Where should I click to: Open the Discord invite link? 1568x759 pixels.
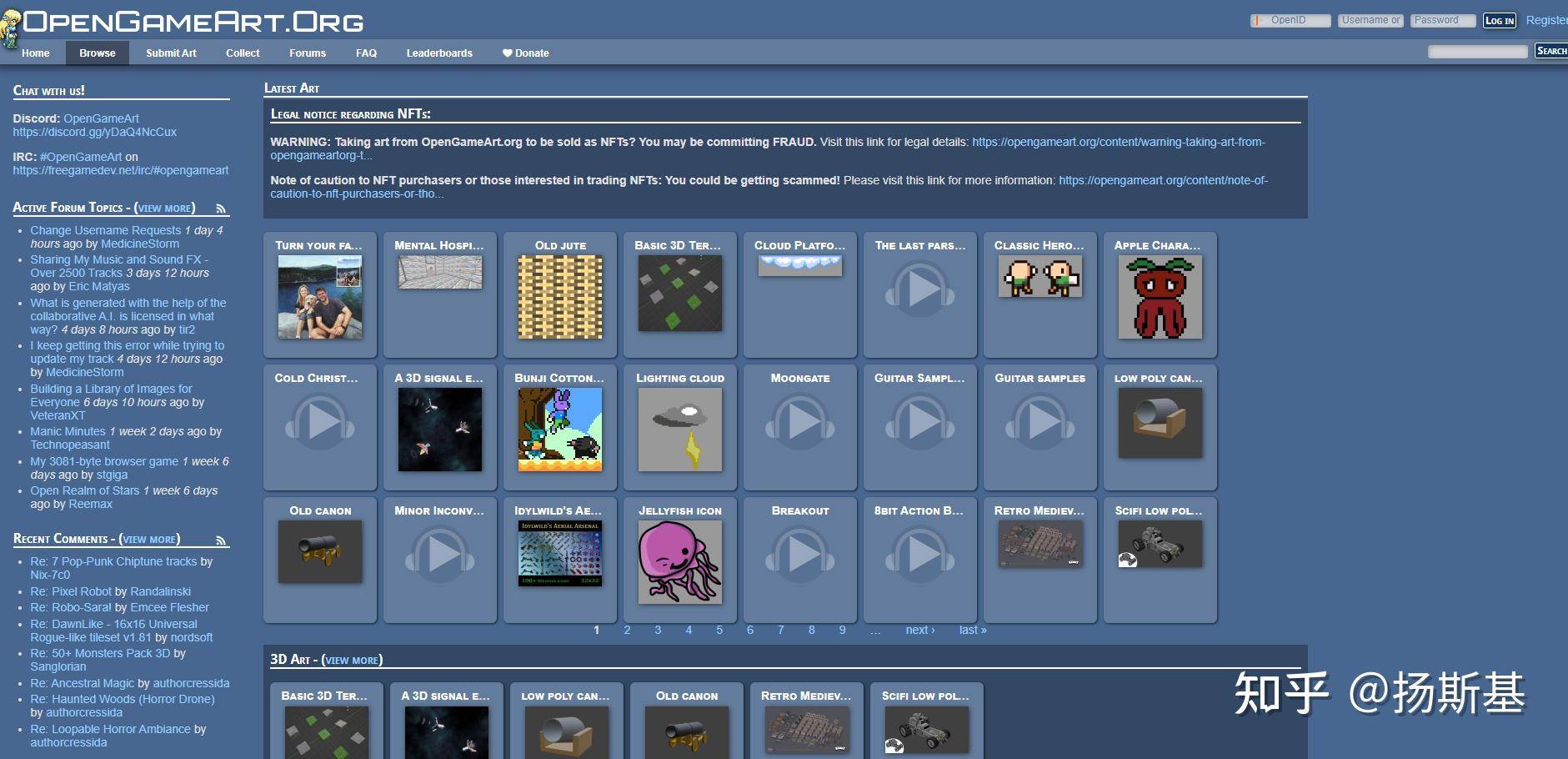click(x=95, y=132)
